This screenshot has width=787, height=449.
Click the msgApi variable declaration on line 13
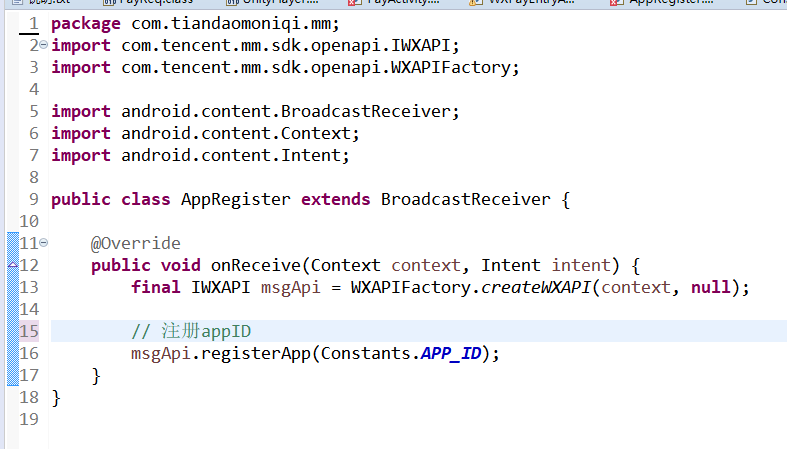click(290, 287)
